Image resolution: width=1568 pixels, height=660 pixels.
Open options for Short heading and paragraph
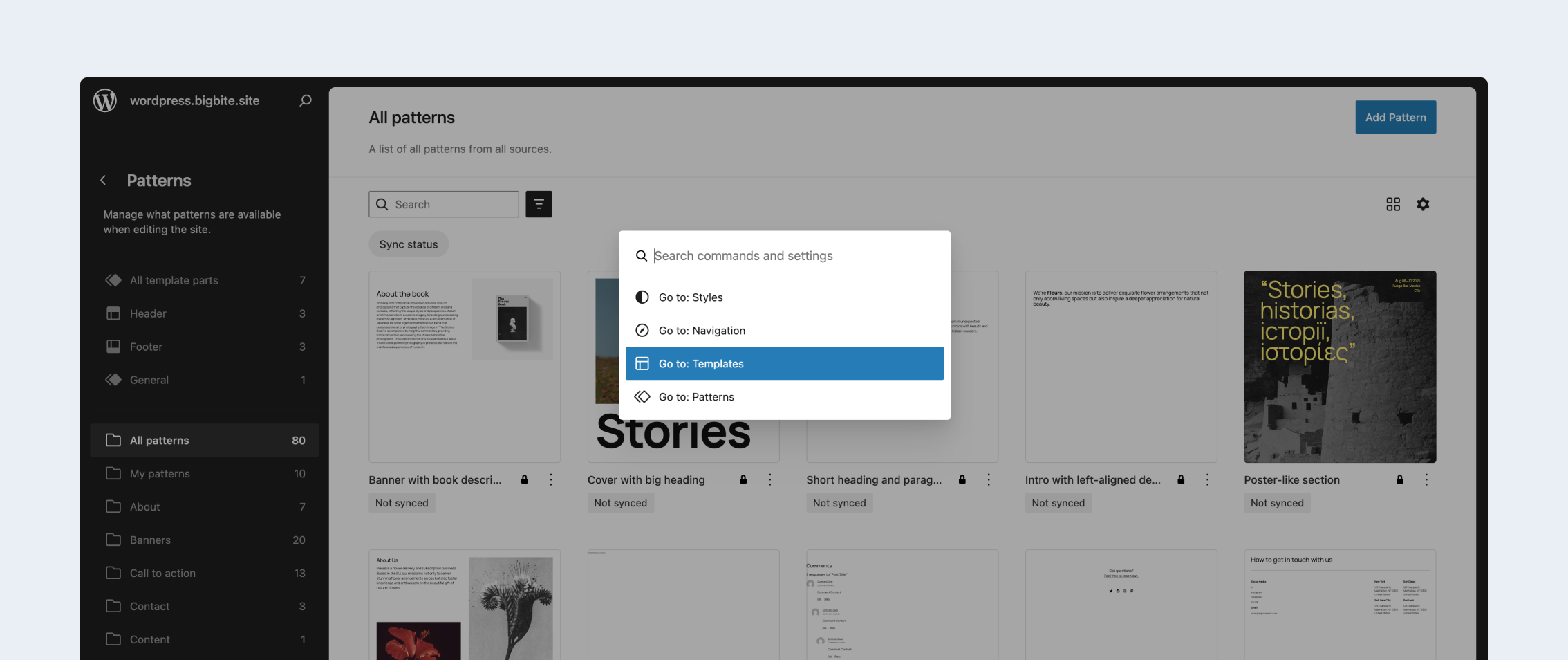click(x=988, y=479)
